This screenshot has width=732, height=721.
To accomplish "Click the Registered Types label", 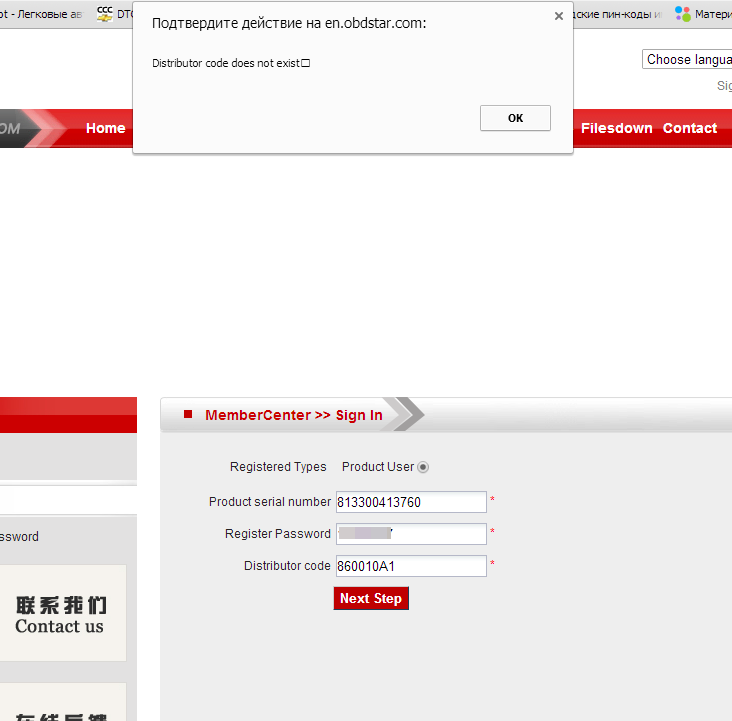I will pos(278,467).
